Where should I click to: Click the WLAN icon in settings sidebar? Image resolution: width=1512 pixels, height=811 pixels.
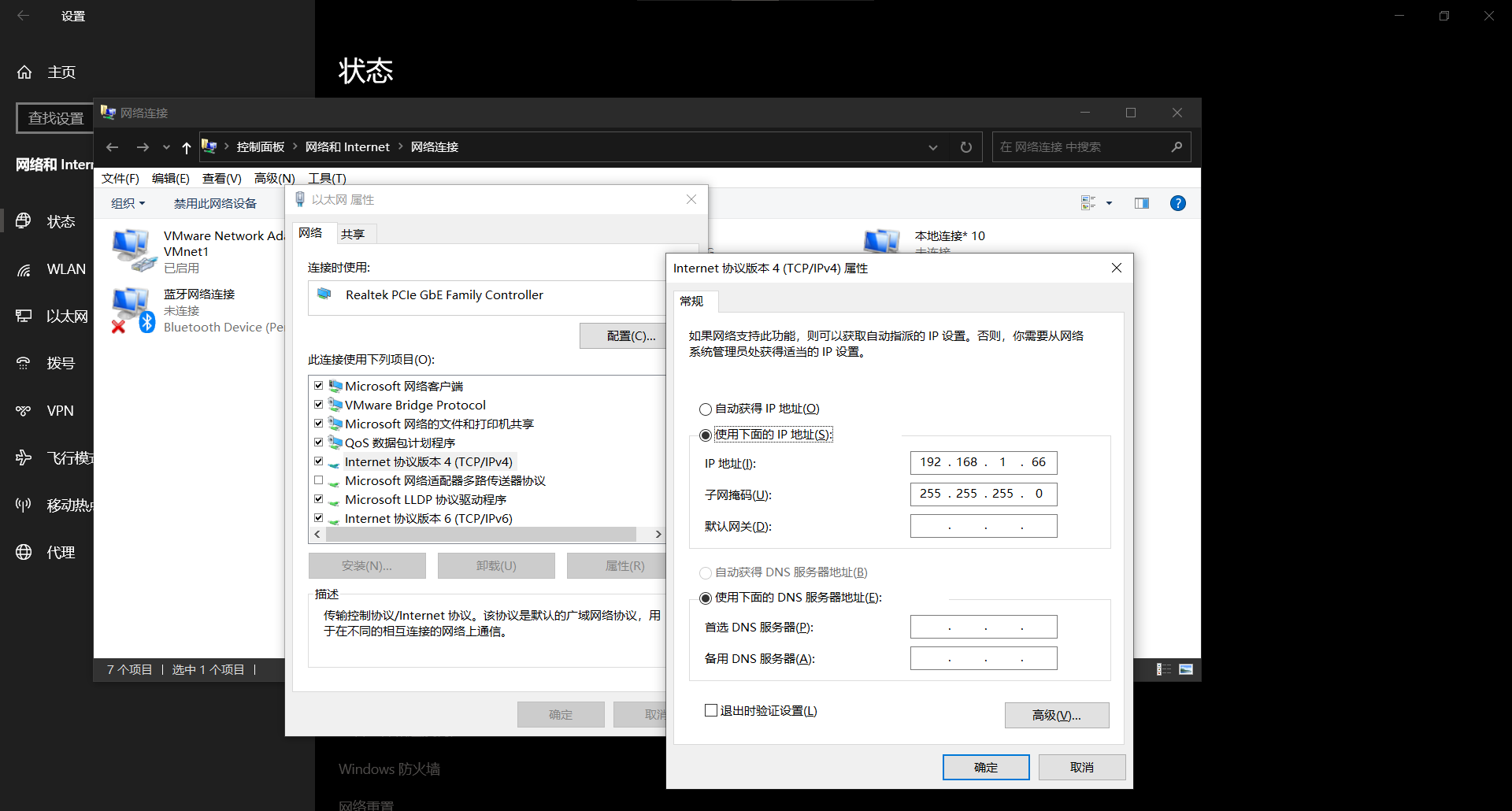(24, 269)
